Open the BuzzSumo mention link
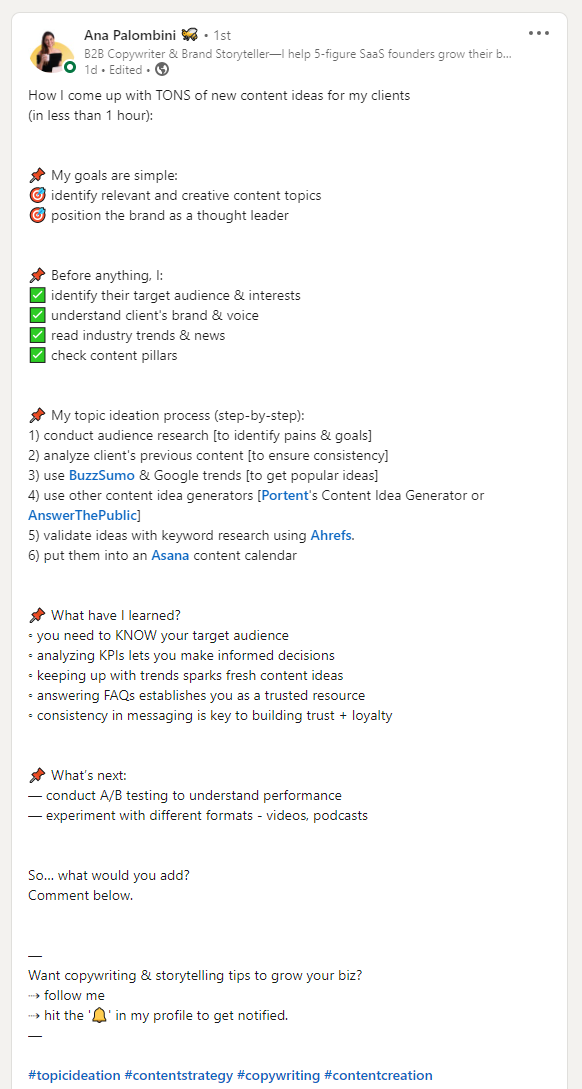 tap(101, 476)
